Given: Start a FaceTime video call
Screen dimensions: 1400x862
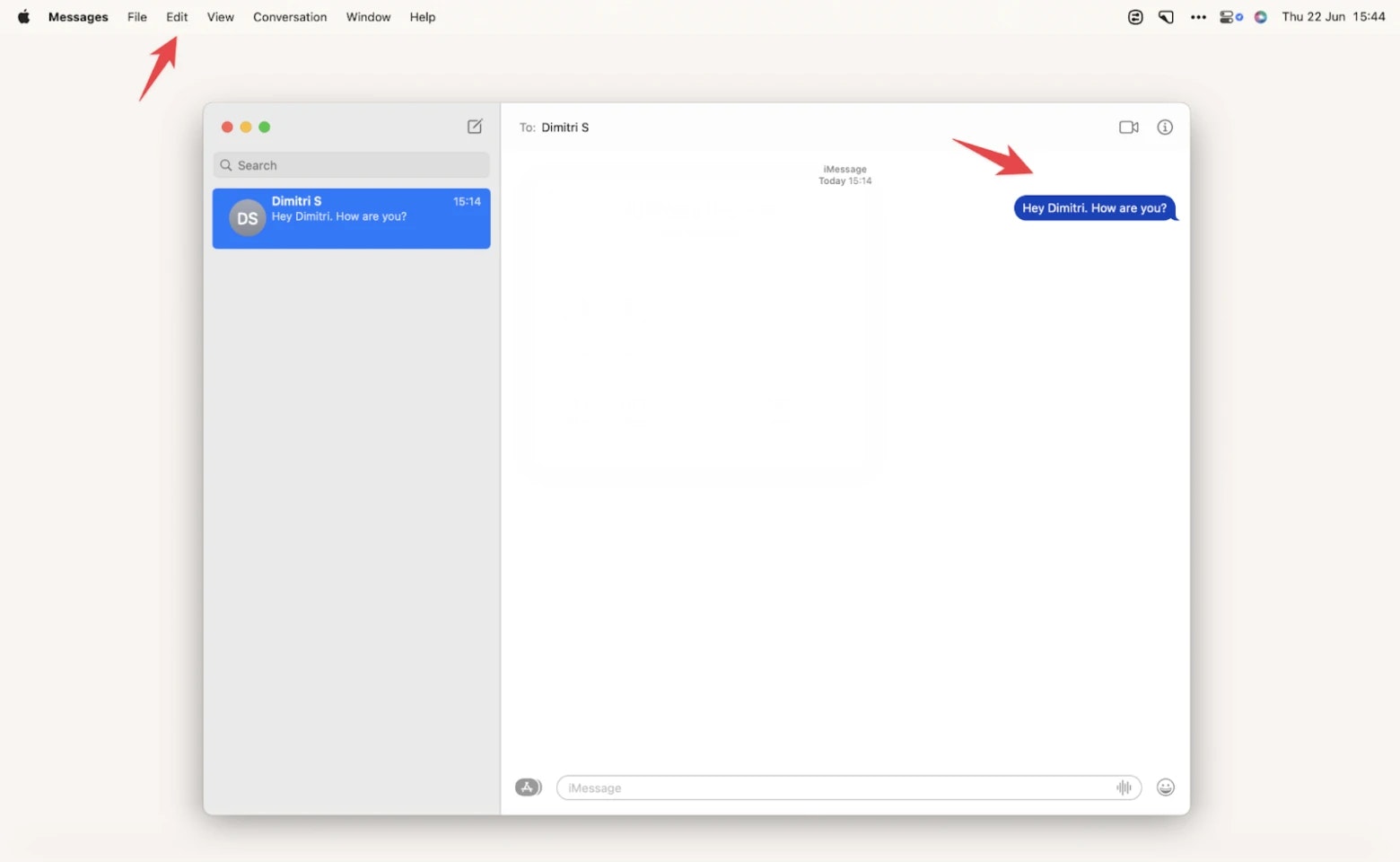Looking at the screenshot, I should point(1129,128).
